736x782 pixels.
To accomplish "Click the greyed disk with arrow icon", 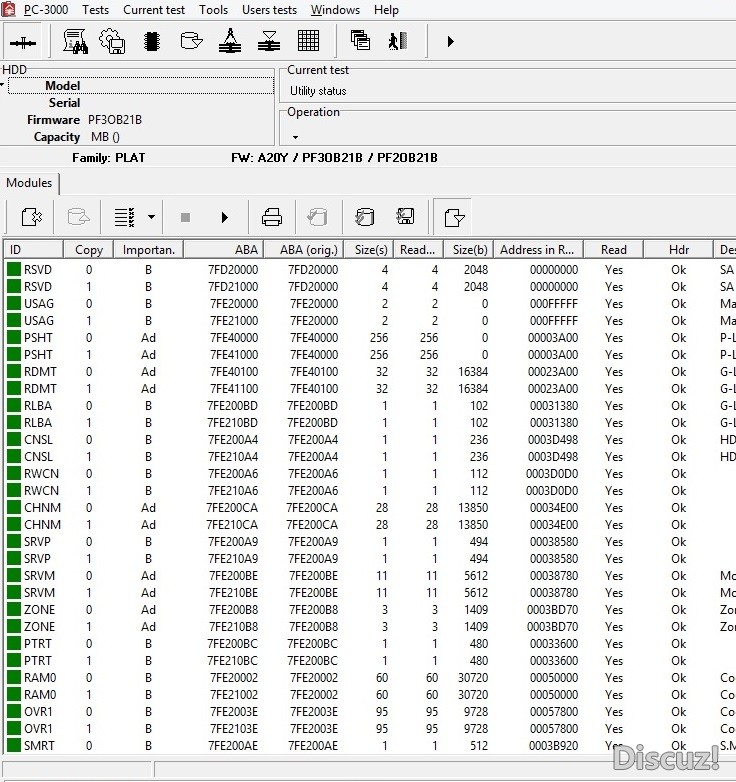I will click(78, 217).
